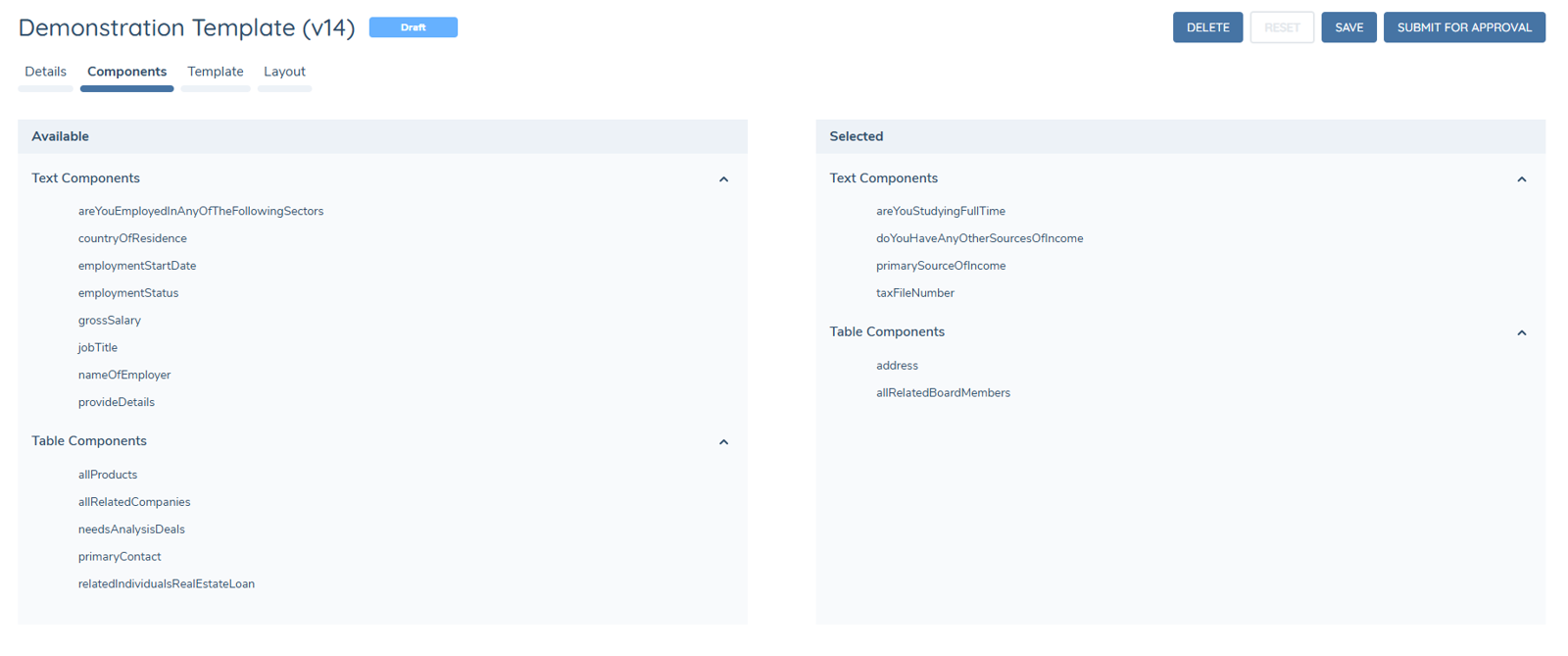Viewport: 1568px width, 656px height.
Task: Collapse Selected Text Components chevron
Action: (1521, 179)
